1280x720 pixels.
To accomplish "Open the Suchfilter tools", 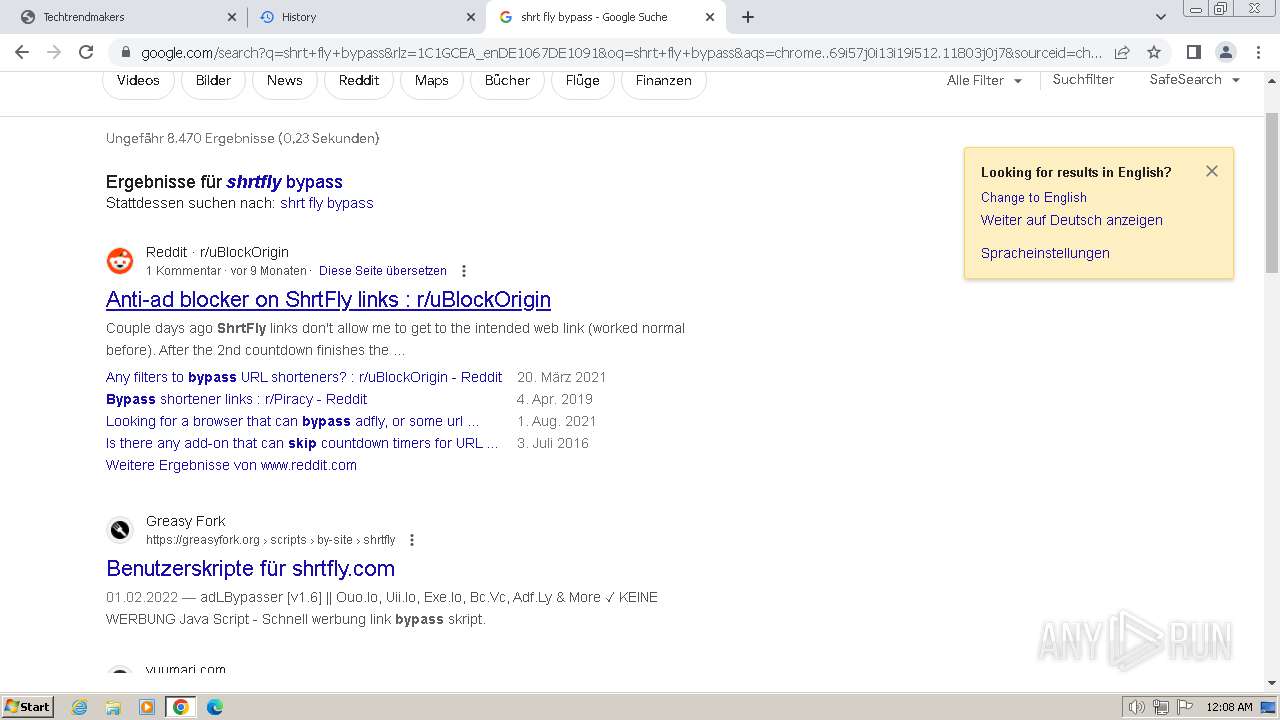I will point(1083,80).
